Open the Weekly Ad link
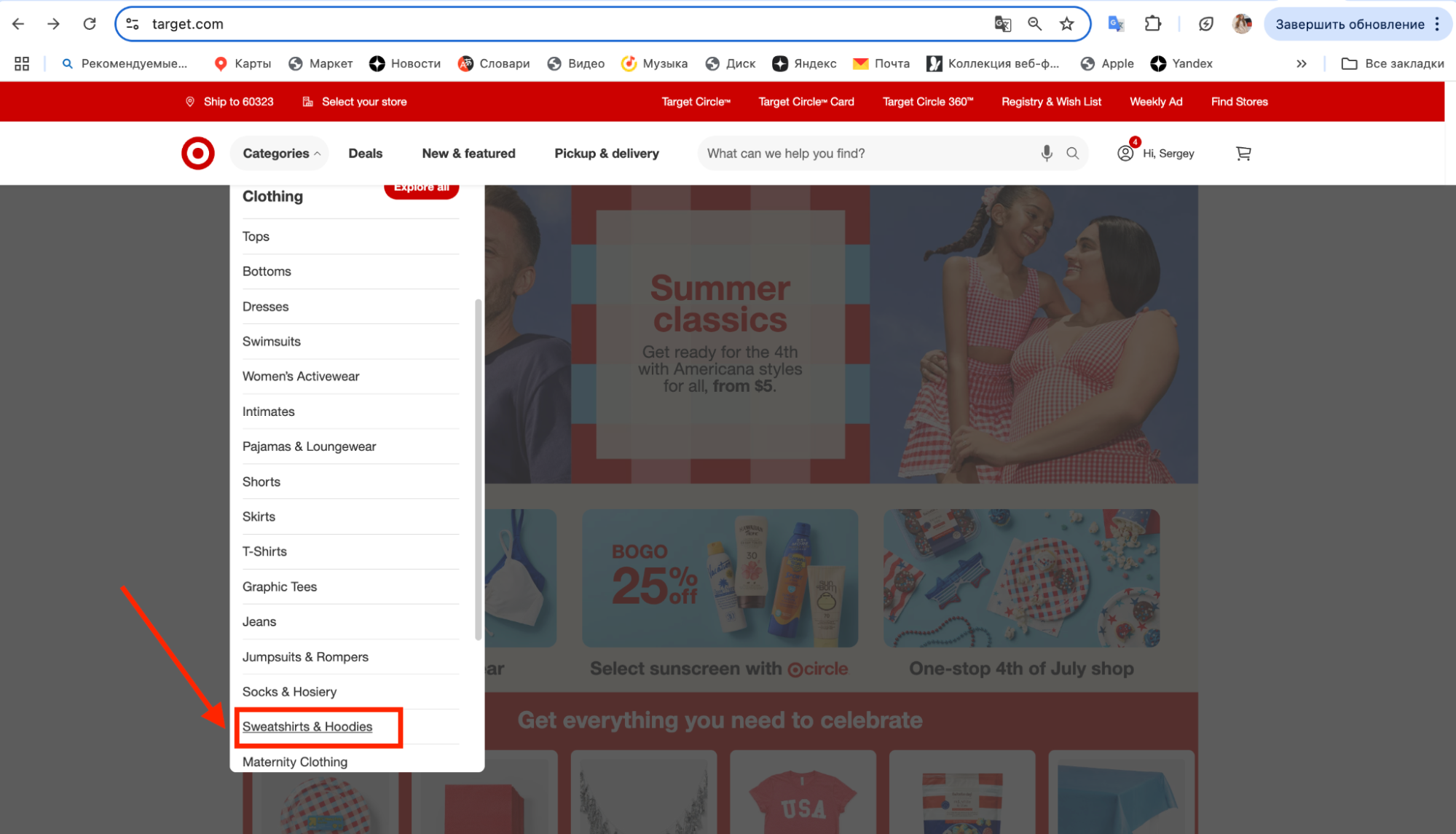Image resolution: width=1456 pixels, height=834 pixels. click(x=1155, y=101)
